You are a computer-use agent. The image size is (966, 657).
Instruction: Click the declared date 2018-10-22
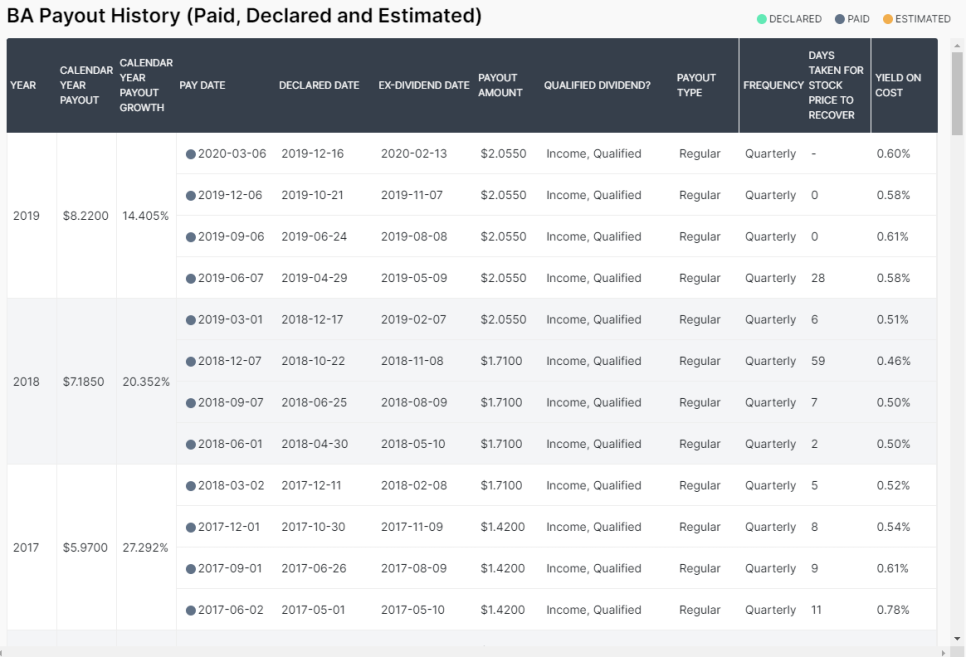coord(313,361)
